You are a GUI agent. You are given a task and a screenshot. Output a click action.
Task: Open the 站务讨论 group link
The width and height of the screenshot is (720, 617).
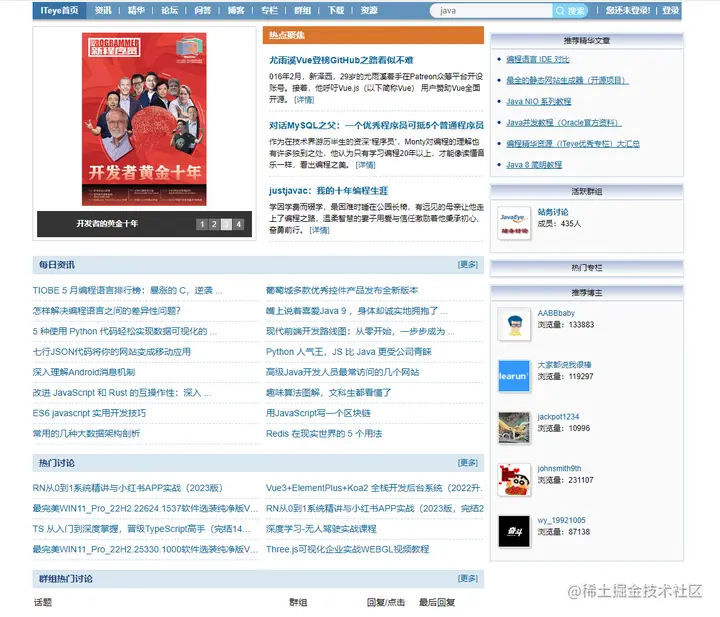(x=553, y=212)
